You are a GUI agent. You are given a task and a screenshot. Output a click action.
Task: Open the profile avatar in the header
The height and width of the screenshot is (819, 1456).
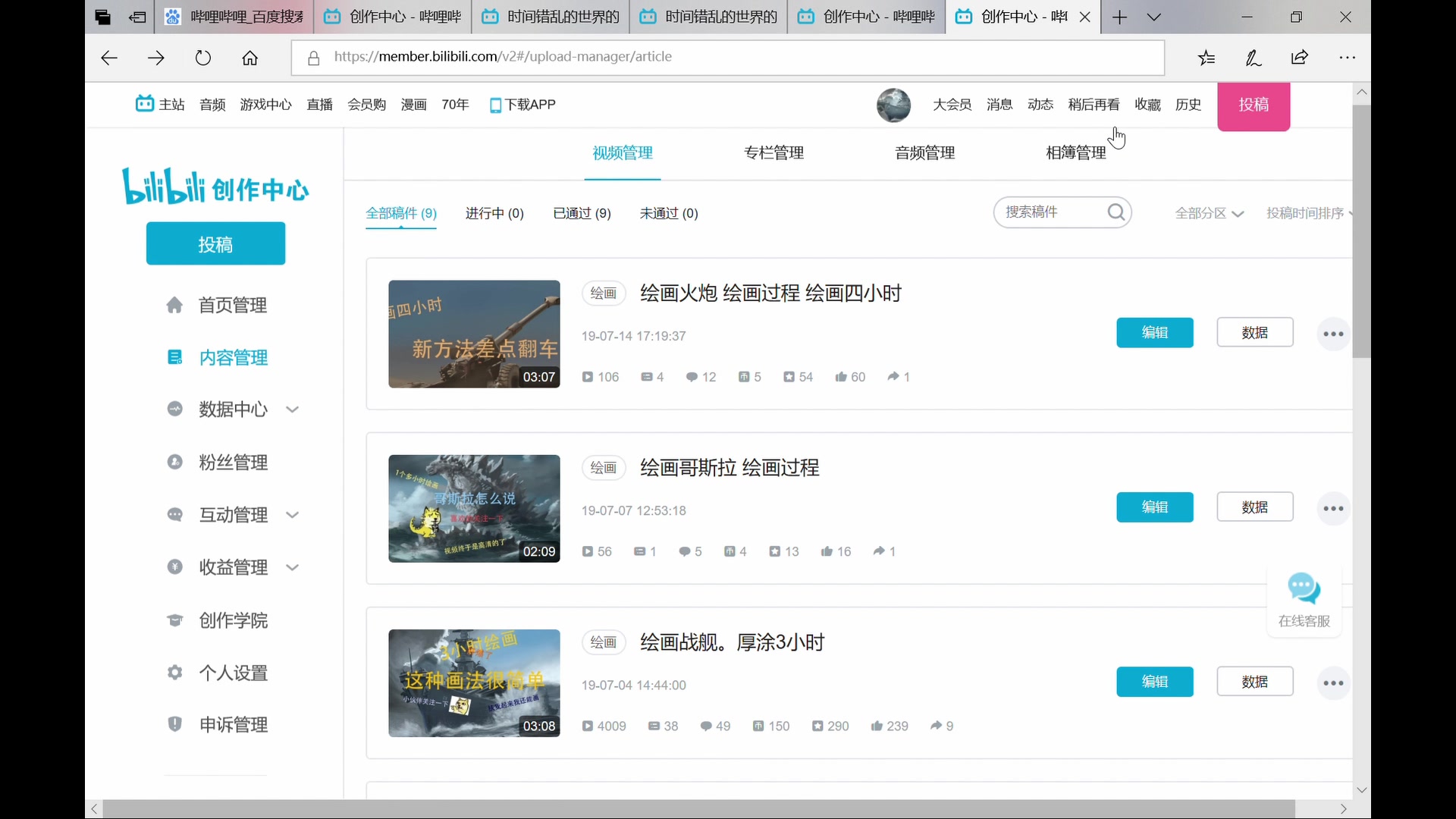pos(893,105)
